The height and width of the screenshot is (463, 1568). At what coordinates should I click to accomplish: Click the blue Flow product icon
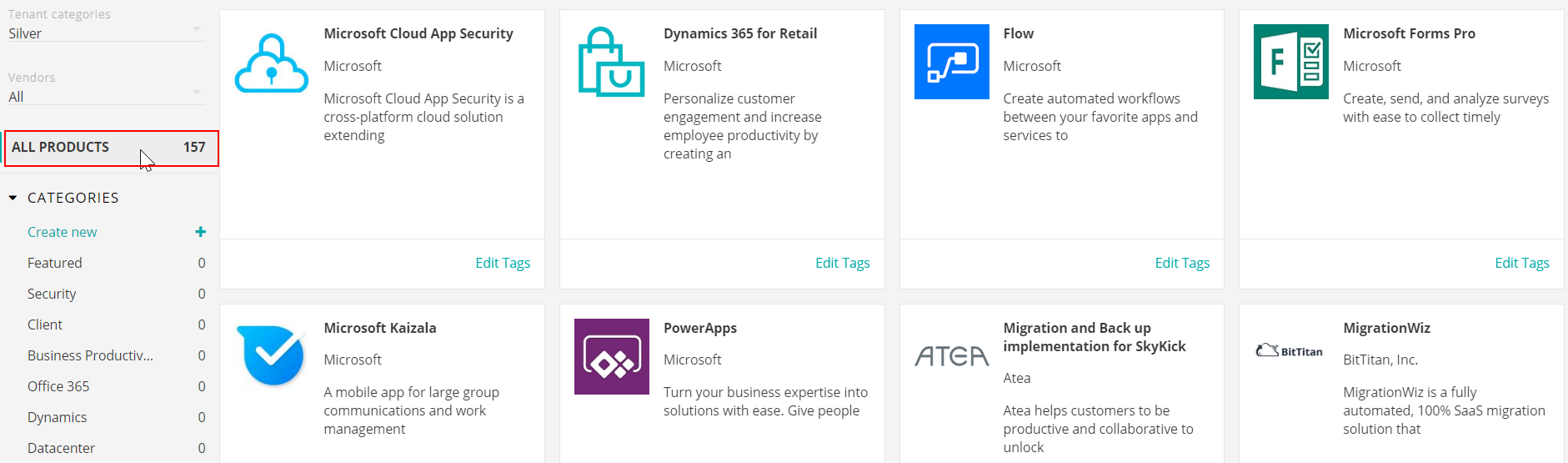(951, 62)
